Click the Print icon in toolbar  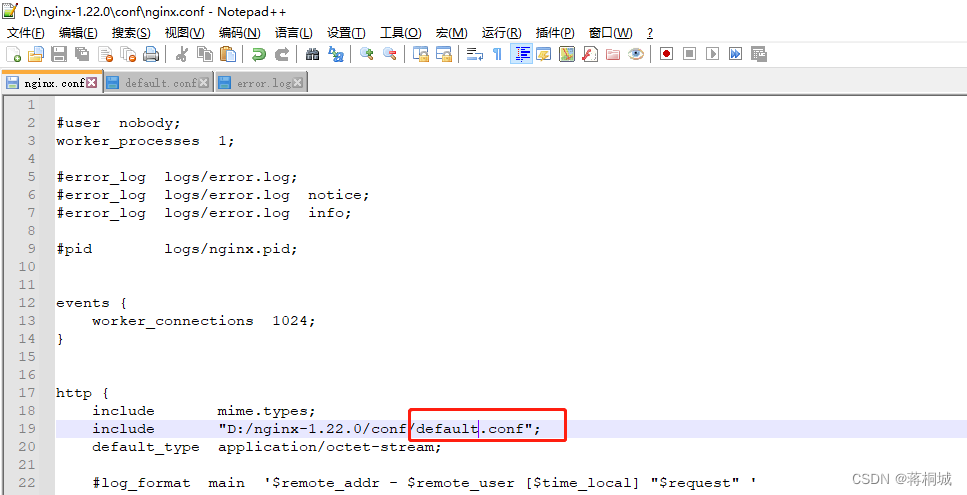coord(151,54)
